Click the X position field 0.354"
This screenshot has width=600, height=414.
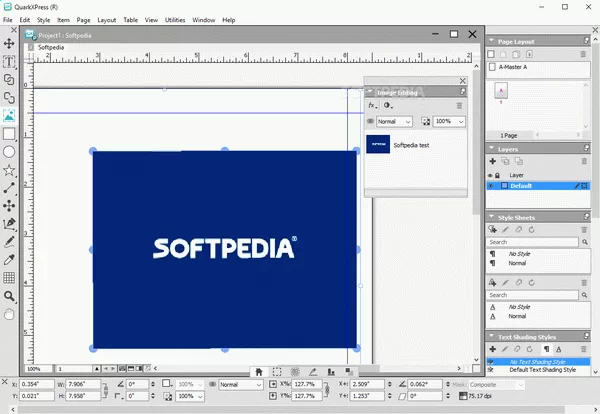click(x=37, y=384)
